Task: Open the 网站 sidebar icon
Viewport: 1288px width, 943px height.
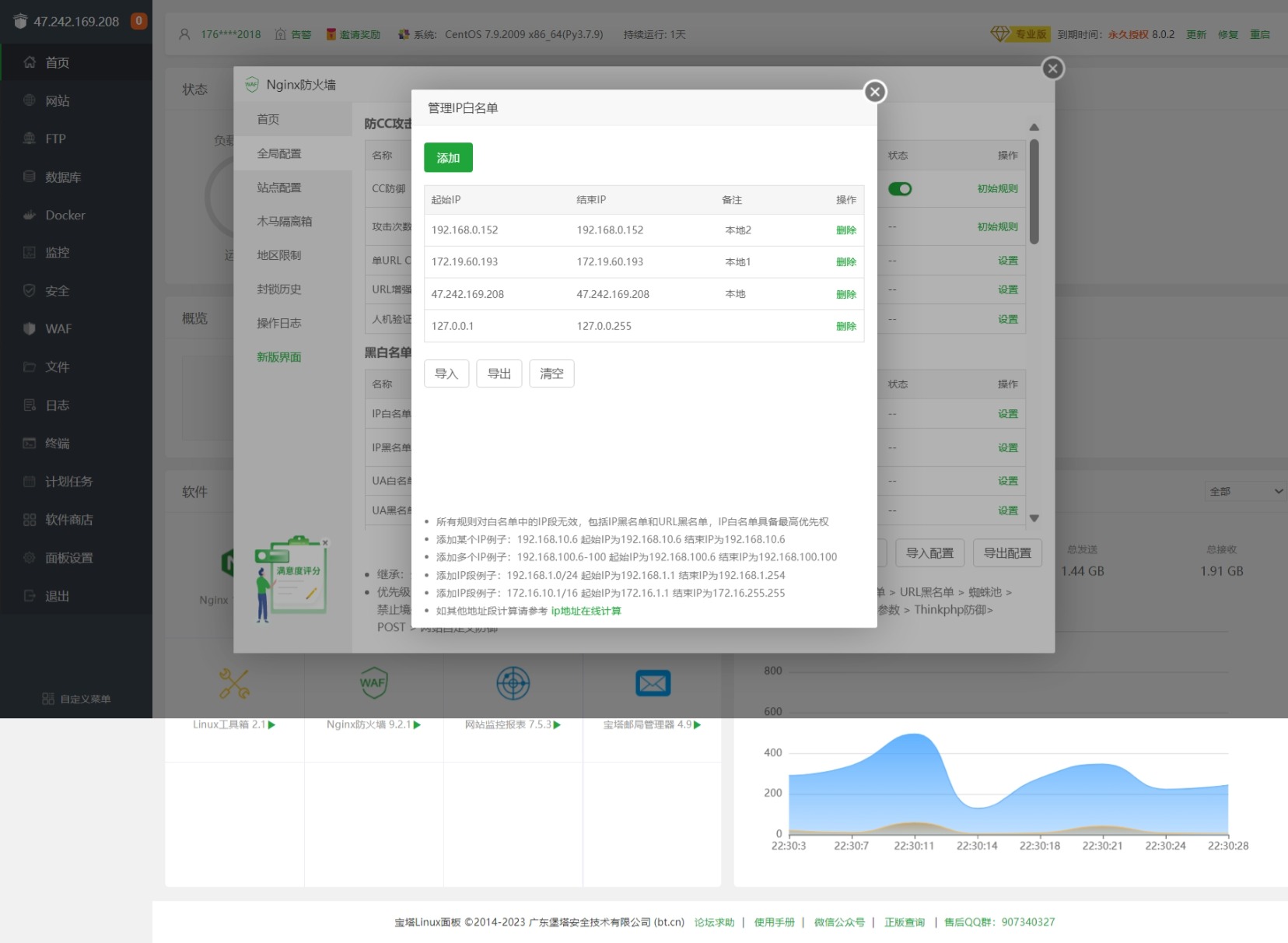Action: 30,100
